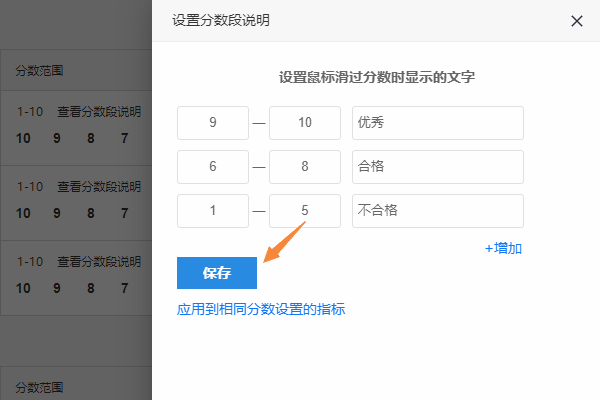Edit the 优秀 description field
The height and width of the screenshot is (400, 600).
pos(438,123)
